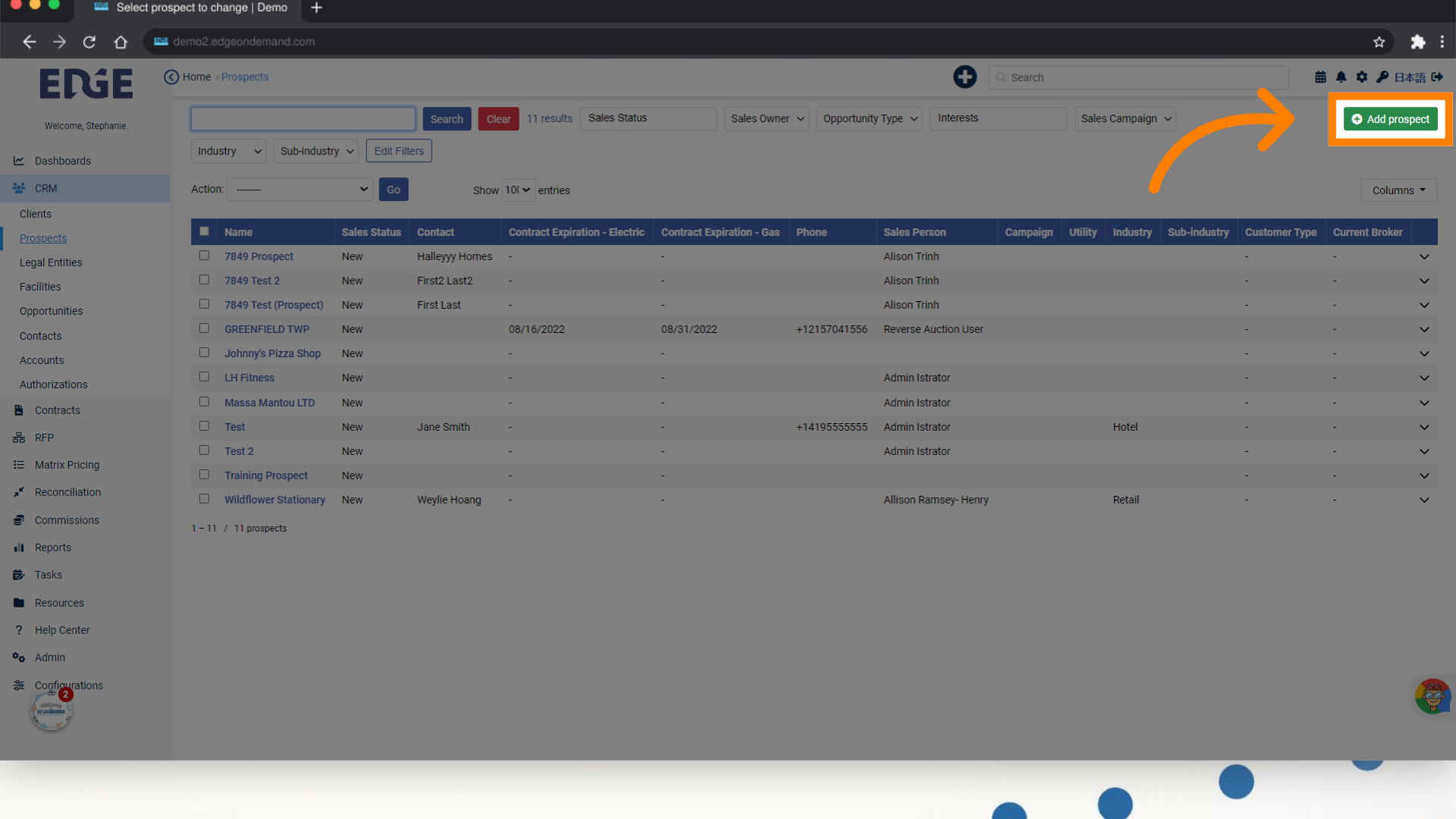Open the Industry filter dropdown

tap(228, 151)
